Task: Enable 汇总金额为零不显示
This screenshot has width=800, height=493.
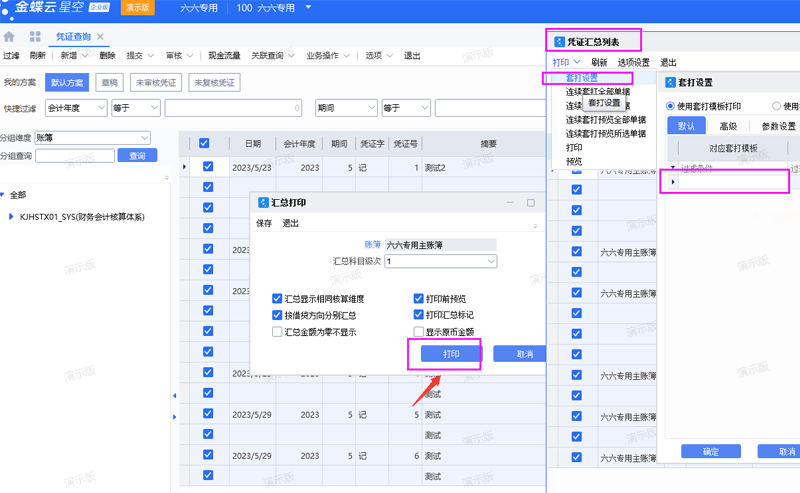Action: point(277,332)
